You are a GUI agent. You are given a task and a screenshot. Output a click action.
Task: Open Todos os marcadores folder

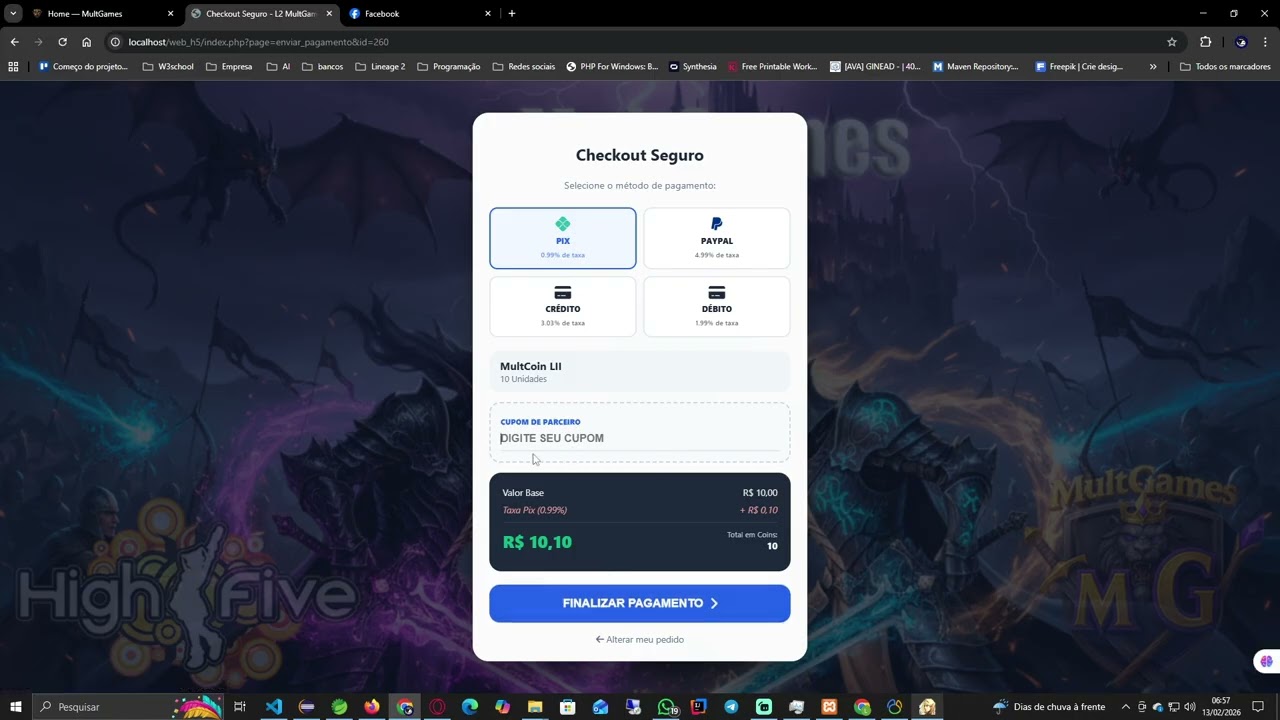tap(1225, 67)
